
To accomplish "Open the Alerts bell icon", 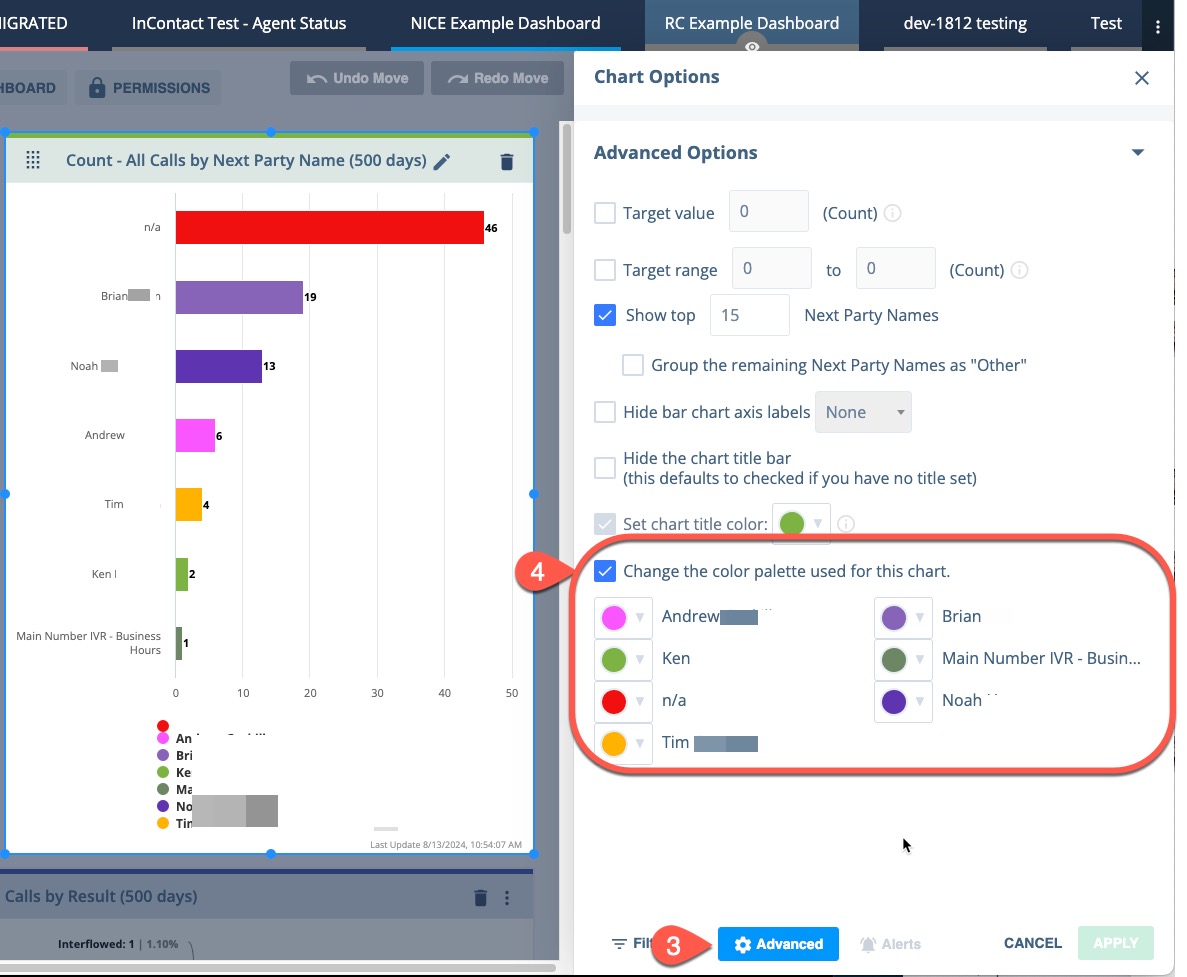I will [888, 943].
